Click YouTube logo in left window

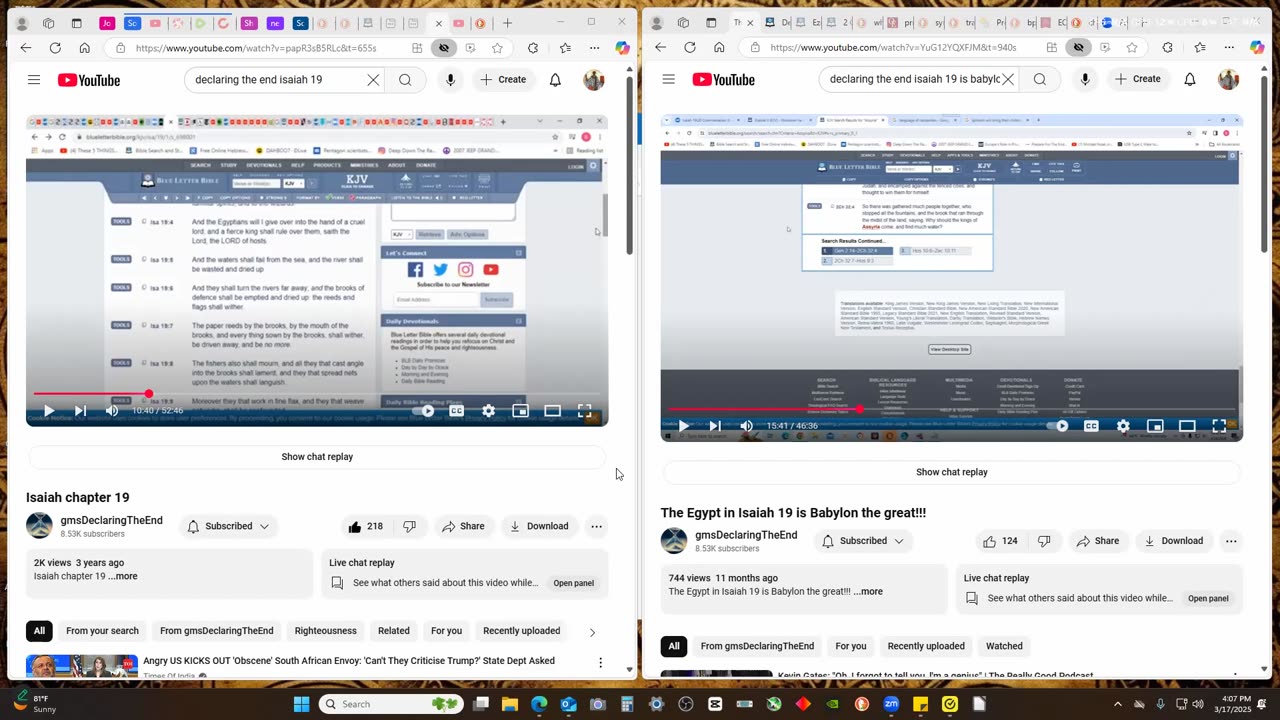pos(89,80)
